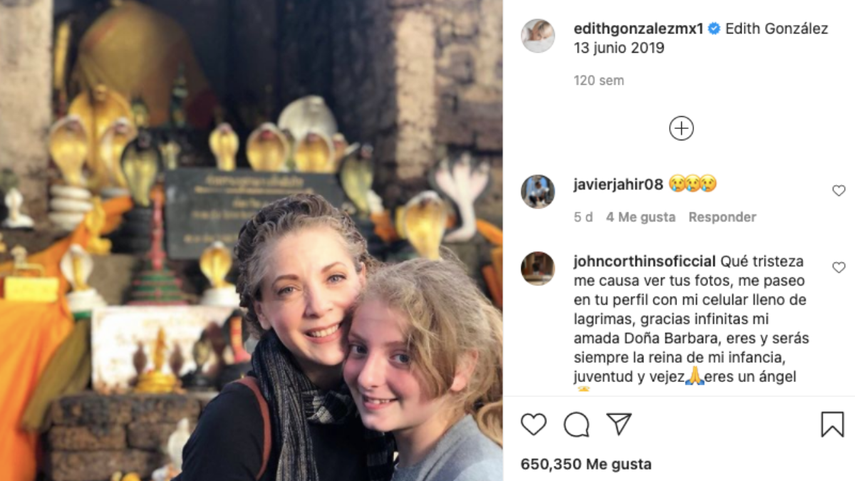The image size is (855, 481).
Task: Save post with the bookmark icon
Action: point(832,424)
